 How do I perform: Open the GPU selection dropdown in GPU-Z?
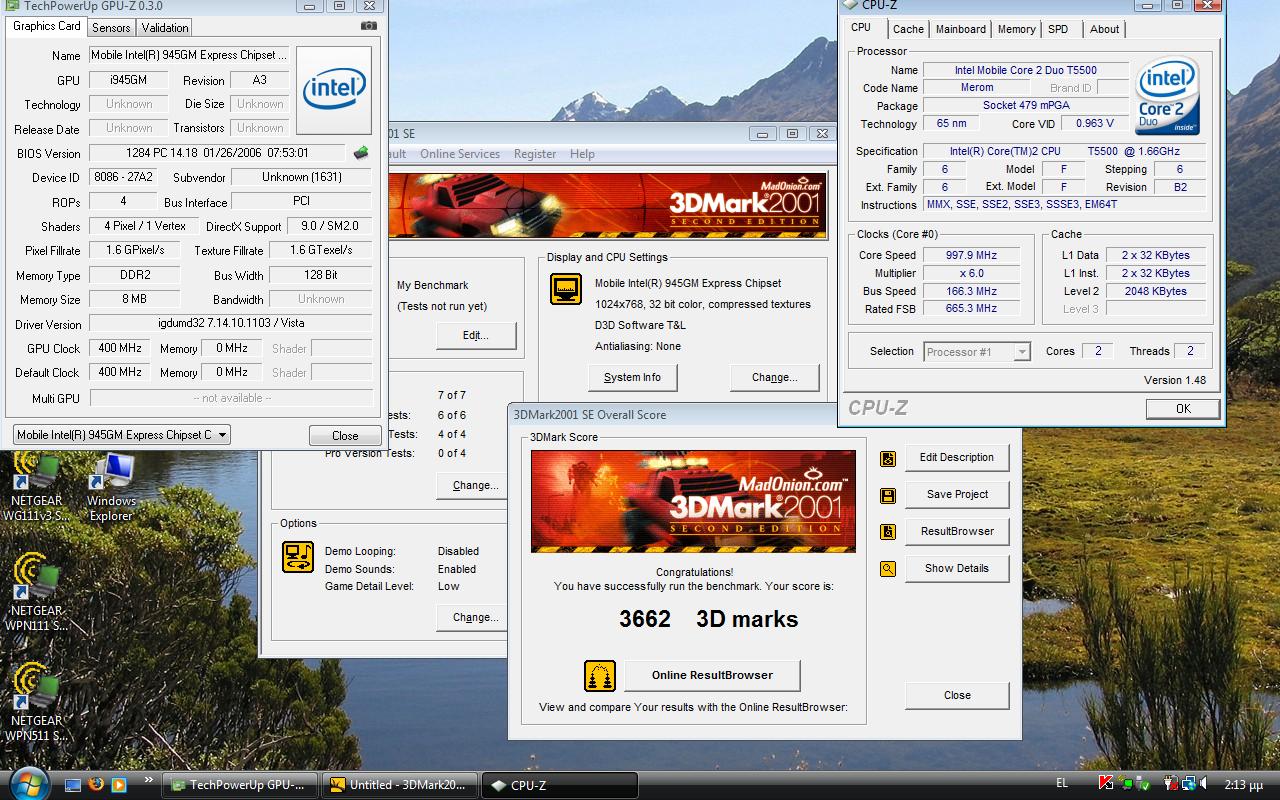point(121,435)
